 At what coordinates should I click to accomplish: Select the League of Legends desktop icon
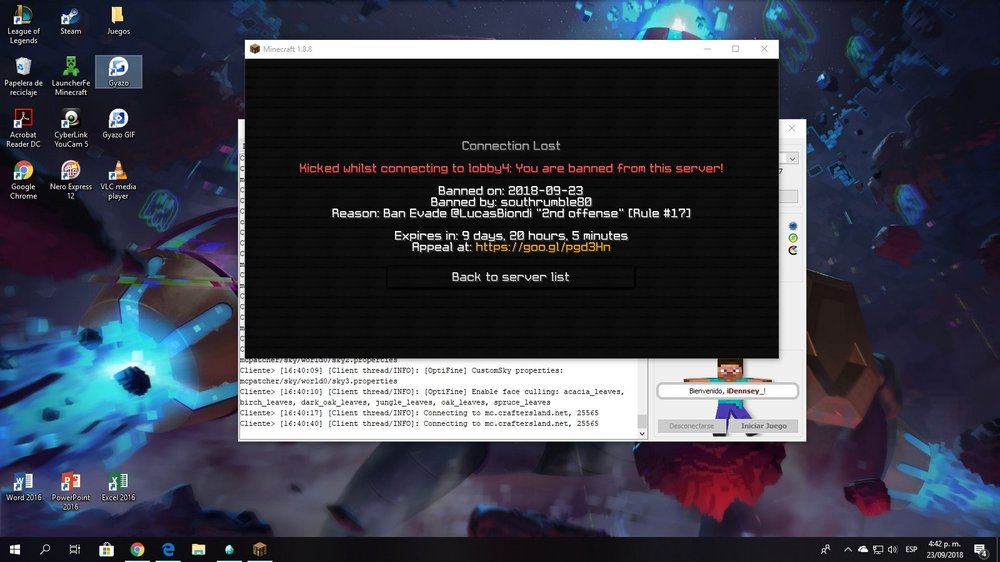(x=23, y=24)
